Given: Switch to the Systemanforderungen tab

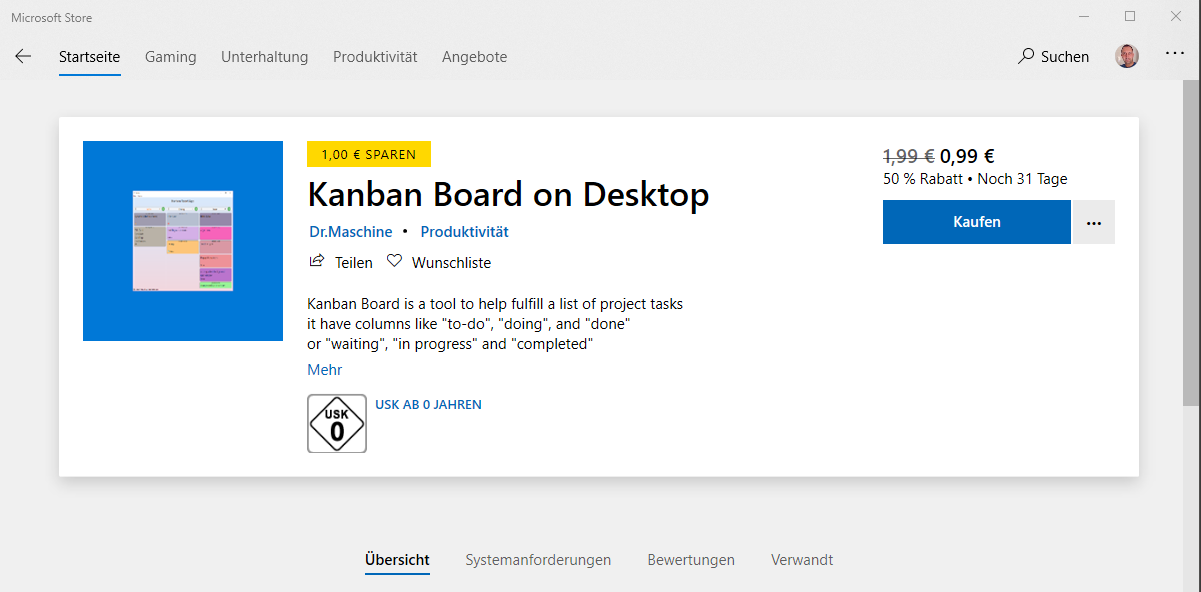Looking at the screenshot, I should 538,560.
